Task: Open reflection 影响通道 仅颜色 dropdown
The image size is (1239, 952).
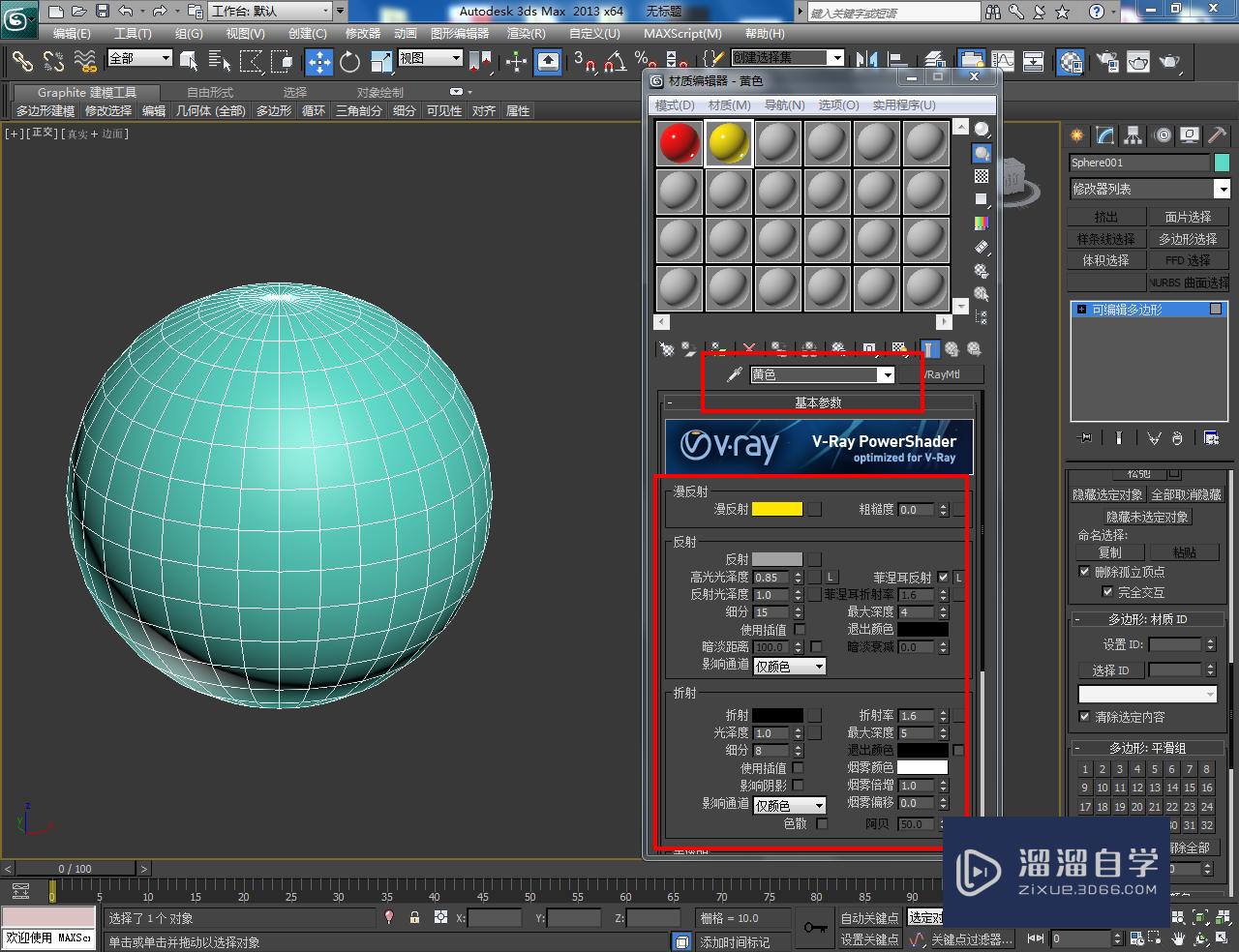Action: [x=790, y=666]
